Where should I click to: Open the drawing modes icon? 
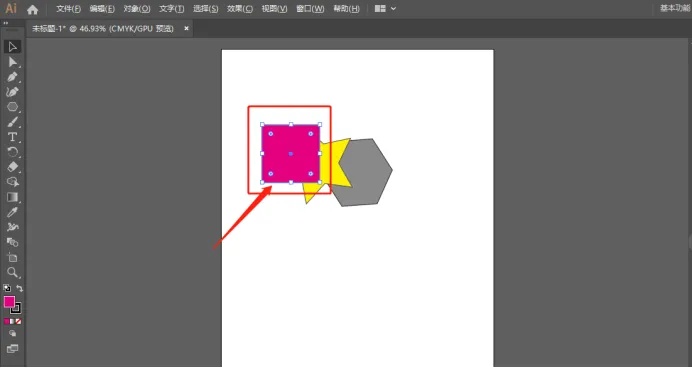[x=12, y=333]
